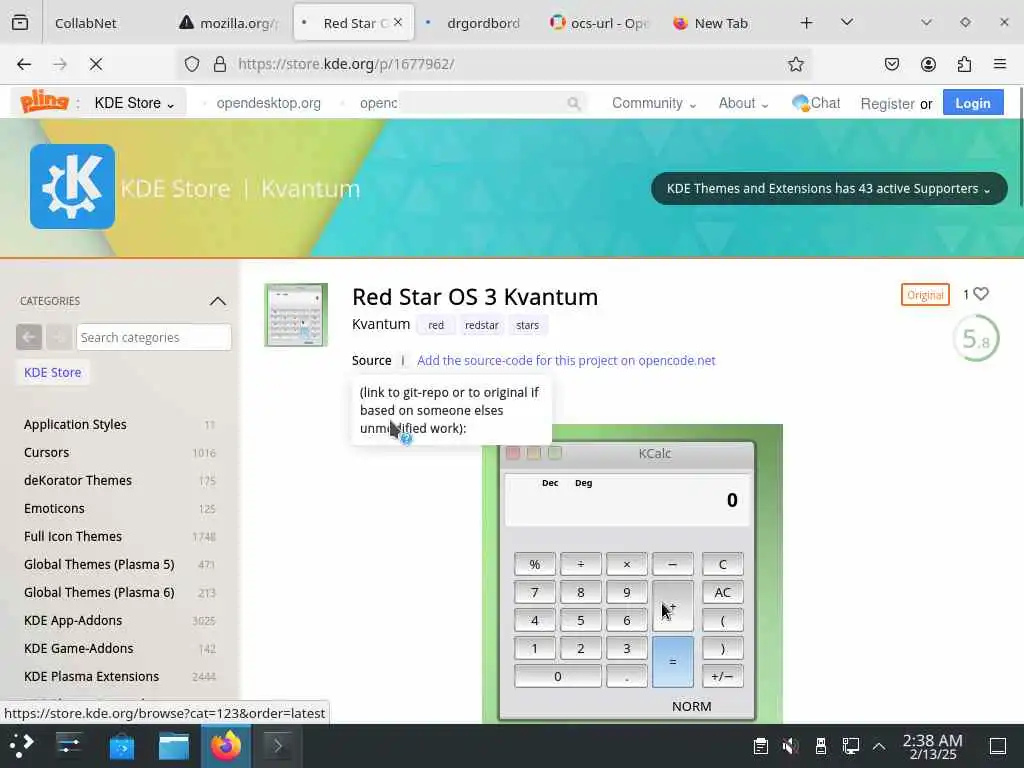
Task: Open the 5.8 rating score circle
Action: tap(976, 338)
